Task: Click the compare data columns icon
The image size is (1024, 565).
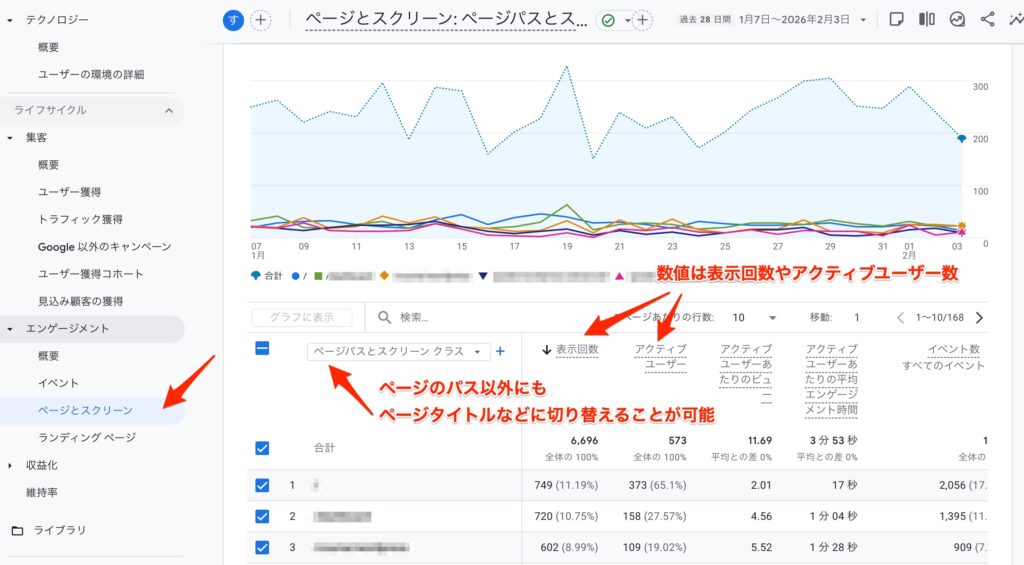Action: [x=927, y=19]
